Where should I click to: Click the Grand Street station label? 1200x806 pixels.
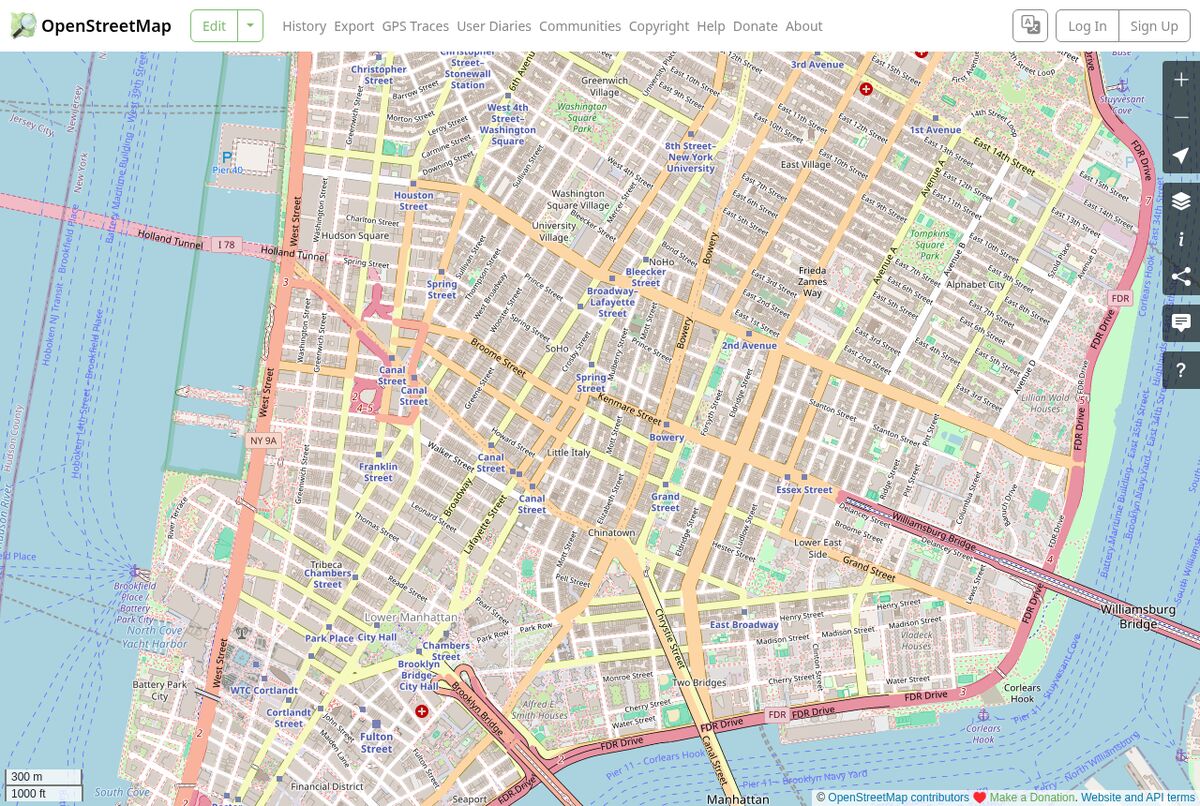[x=665, y=502]
